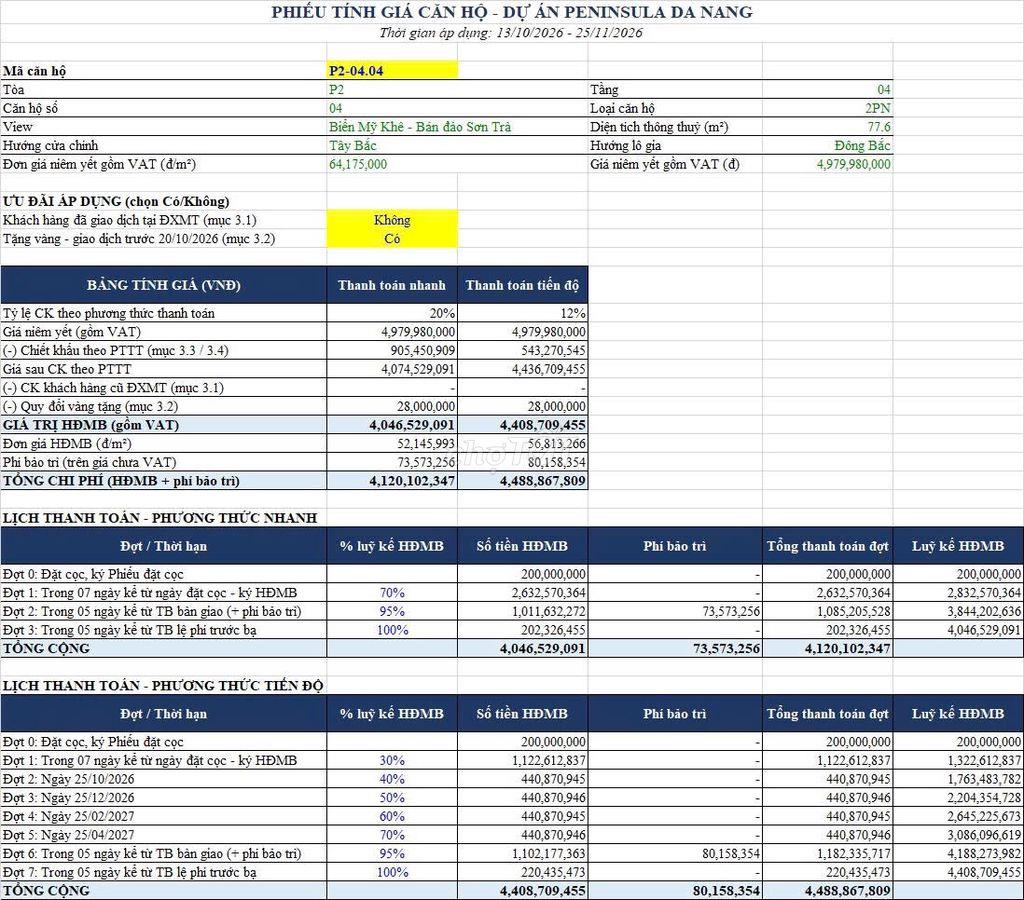1024x900 pixels.
Task: Select the yellow apartment code cell P2-04.04
Action: point(392,71)
